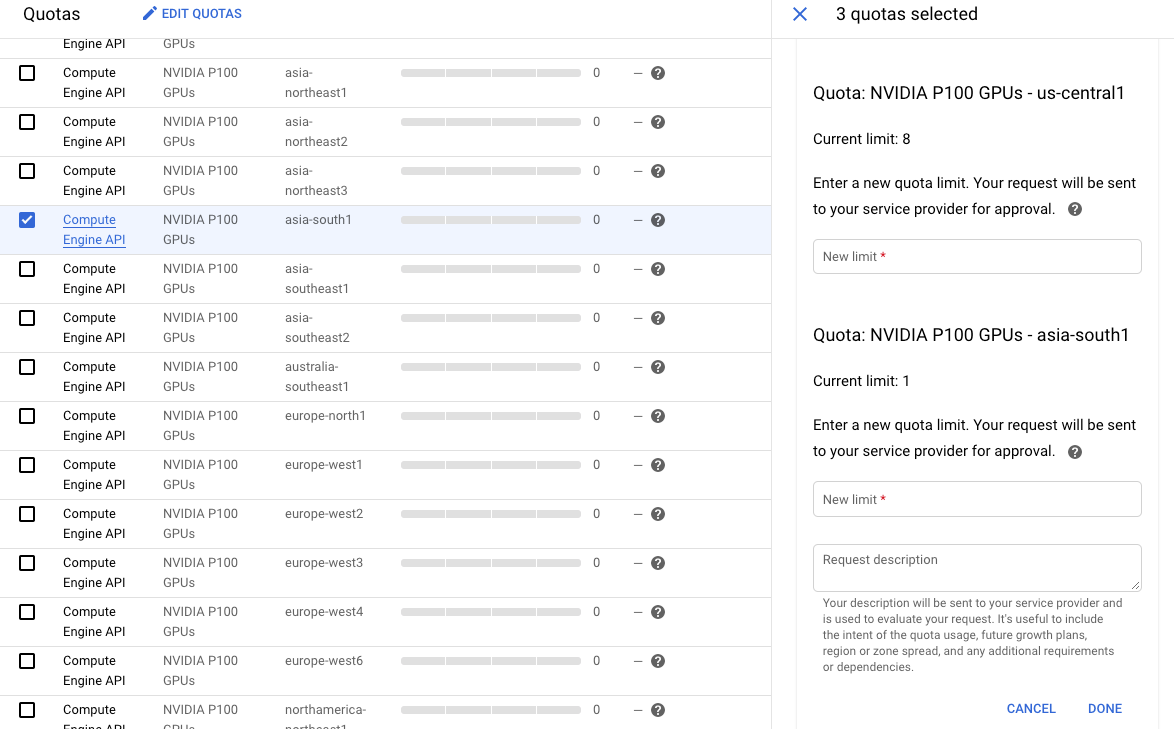
Task: Select the europe-west6 quota checkbox
Action: (x=27, y=661)
